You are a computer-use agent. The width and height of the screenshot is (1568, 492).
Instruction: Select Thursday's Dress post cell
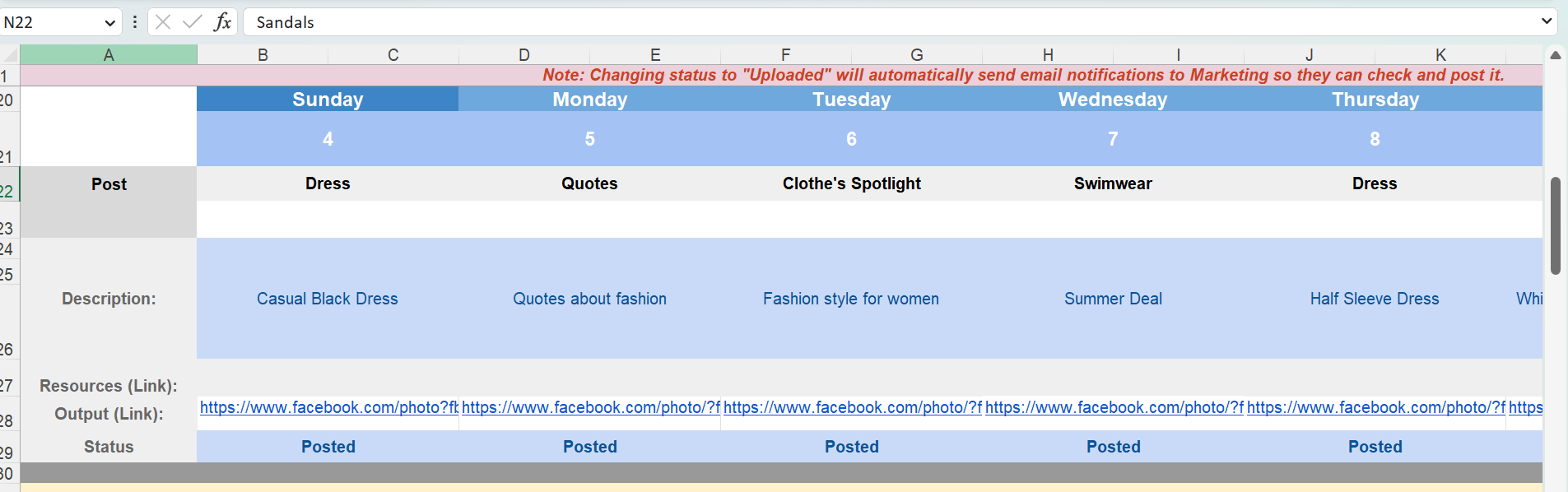(x=1375, y=183)
